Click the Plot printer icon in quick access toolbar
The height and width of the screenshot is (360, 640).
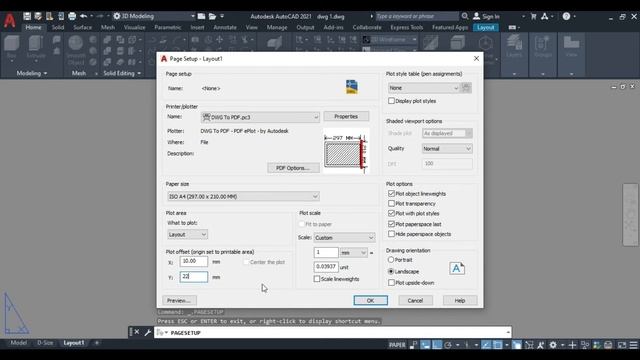tap(72, 16)
